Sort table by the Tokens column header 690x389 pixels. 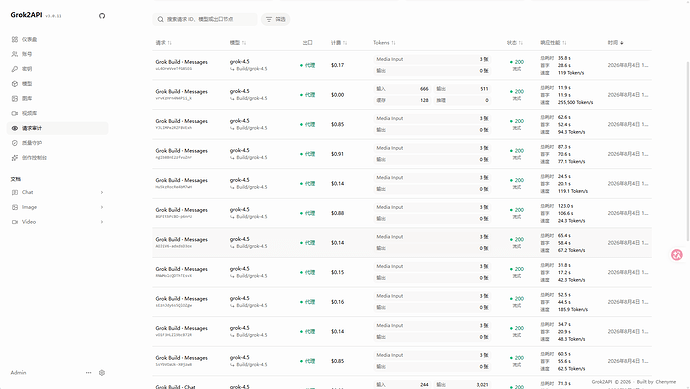[x=384, y=43]
